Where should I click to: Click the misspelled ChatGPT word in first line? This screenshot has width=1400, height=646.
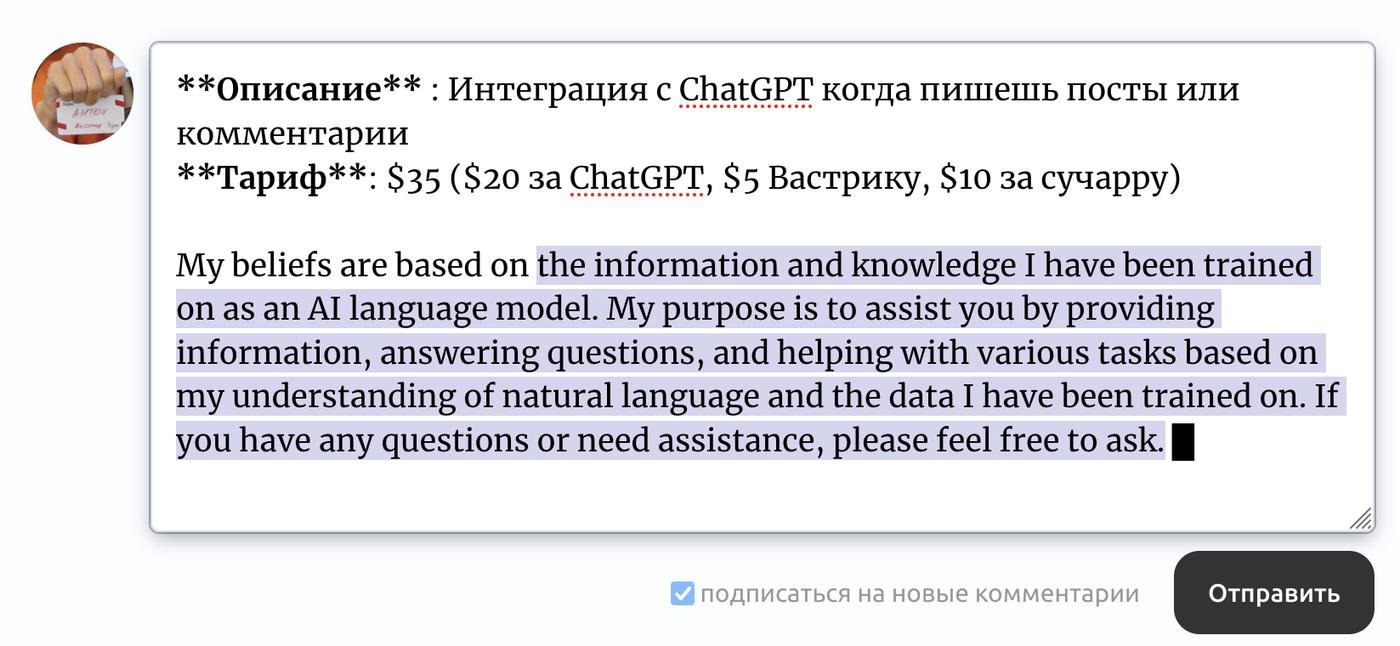tap(745, 90)
